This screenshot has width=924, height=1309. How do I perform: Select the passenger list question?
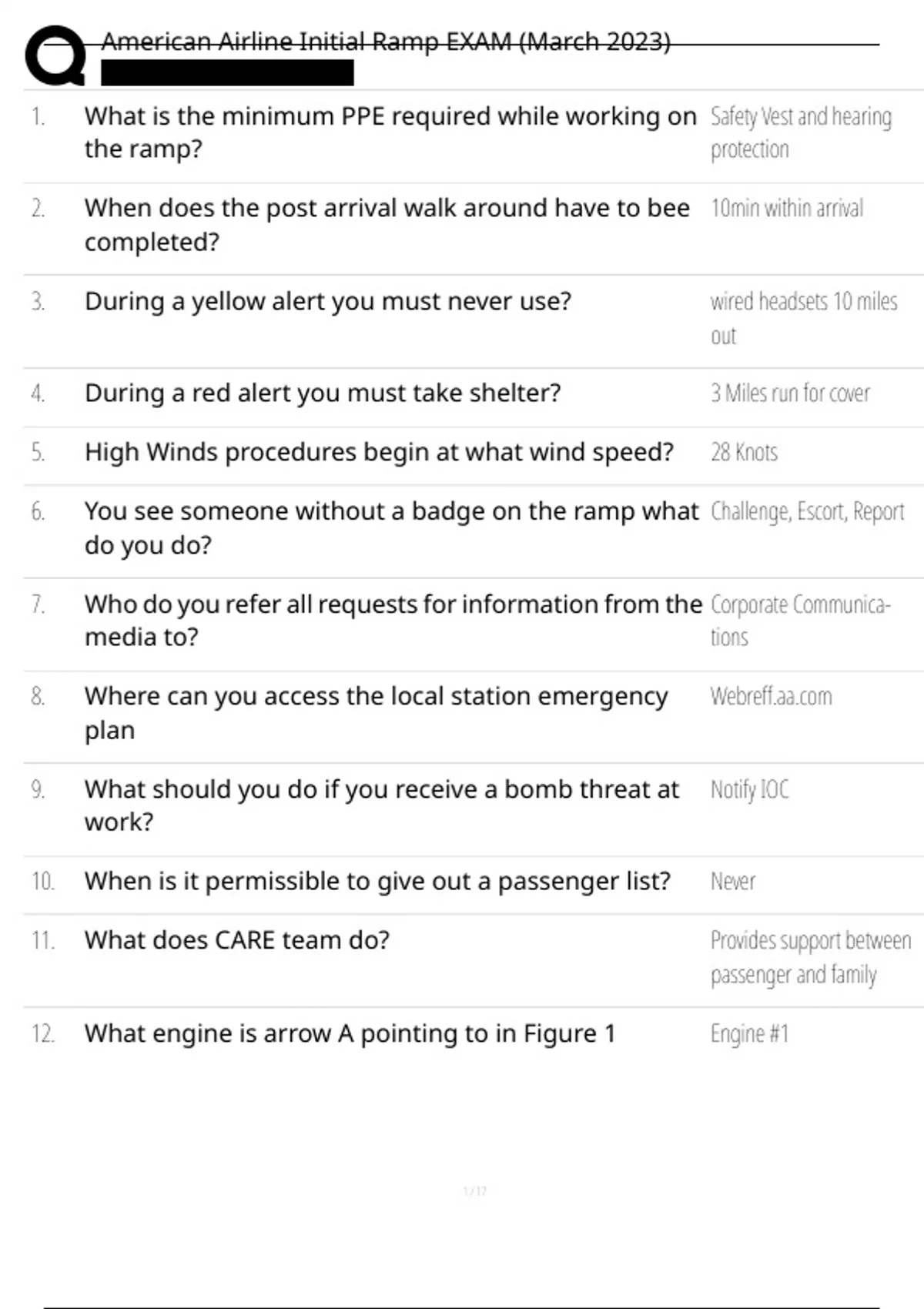coord(377,881)
